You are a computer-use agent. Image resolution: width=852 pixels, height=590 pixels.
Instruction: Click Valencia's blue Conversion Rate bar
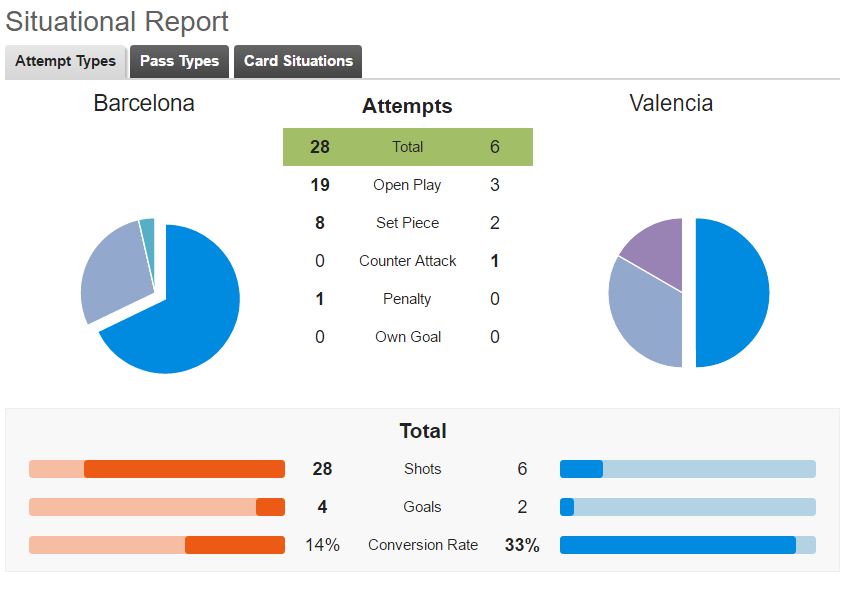[678, 545]
